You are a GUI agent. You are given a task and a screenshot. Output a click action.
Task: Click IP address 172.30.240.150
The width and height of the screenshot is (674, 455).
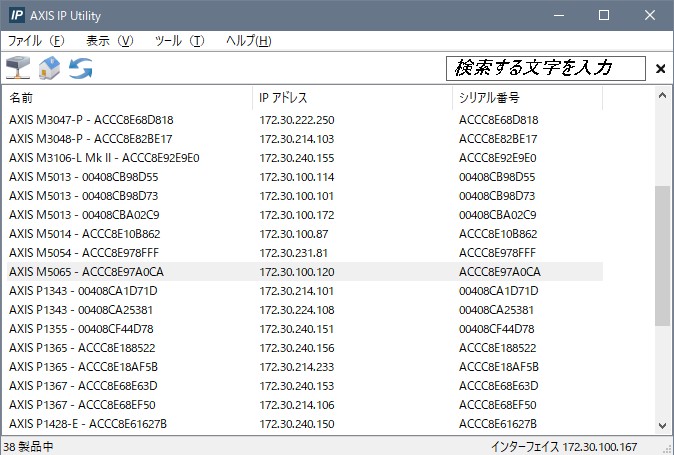297,424
